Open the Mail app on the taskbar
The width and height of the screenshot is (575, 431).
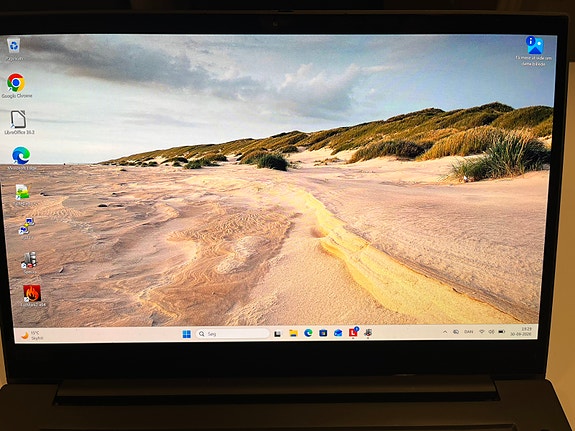point(338,333)
